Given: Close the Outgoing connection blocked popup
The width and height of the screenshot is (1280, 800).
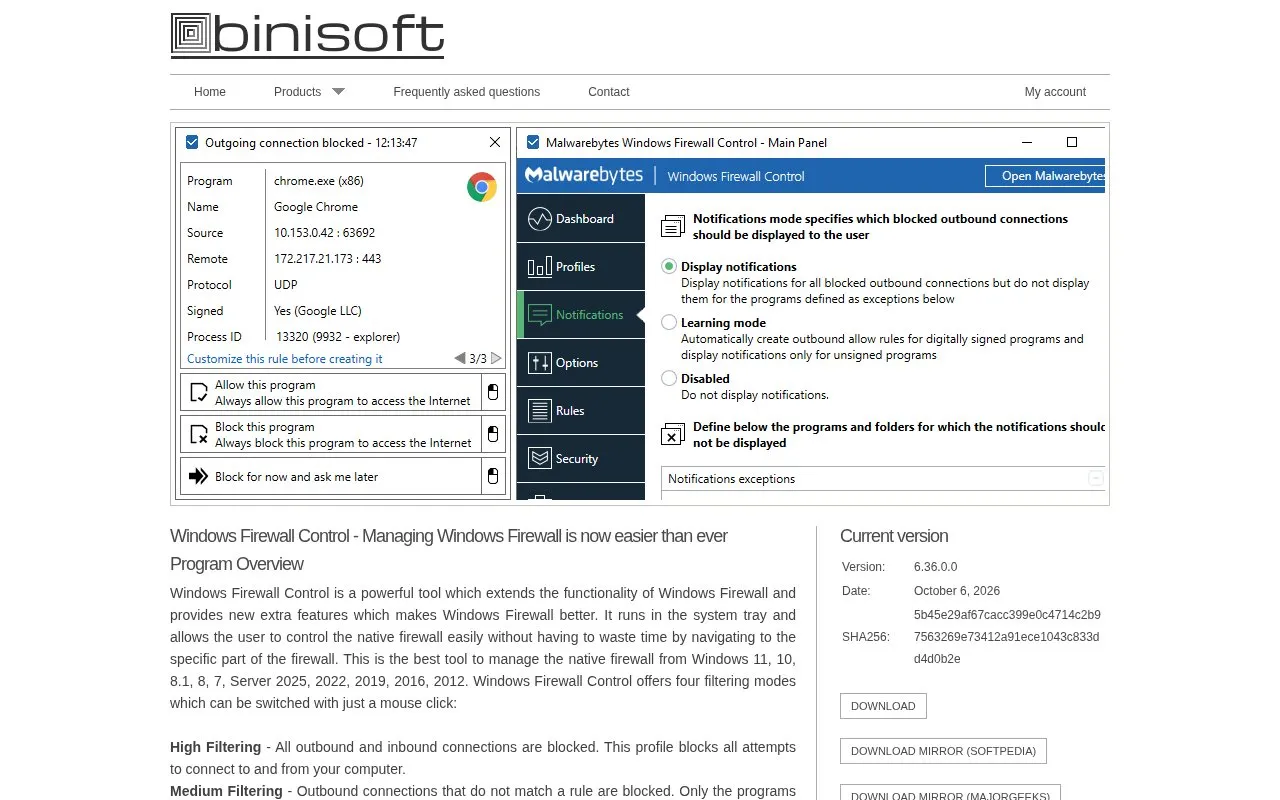Looking at the screenshot, I should (495, 143).
